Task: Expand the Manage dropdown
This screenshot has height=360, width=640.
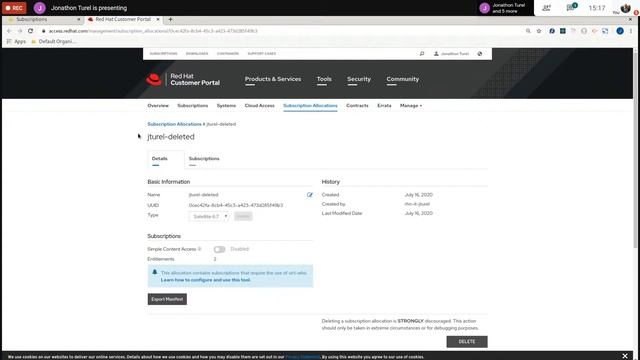Action: pos(411,106)
